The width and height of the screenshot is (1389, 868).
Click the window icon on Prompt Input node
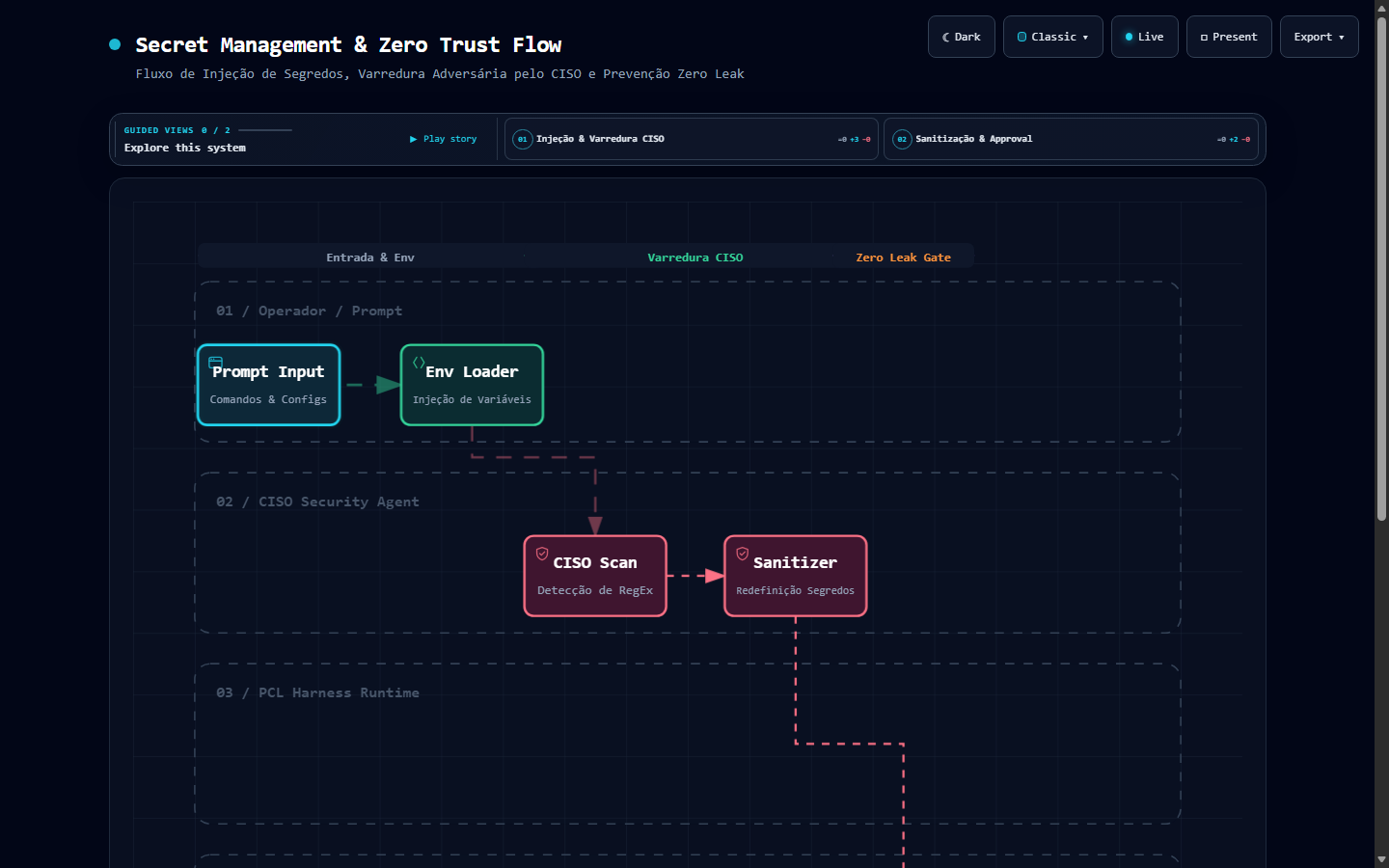216,363
